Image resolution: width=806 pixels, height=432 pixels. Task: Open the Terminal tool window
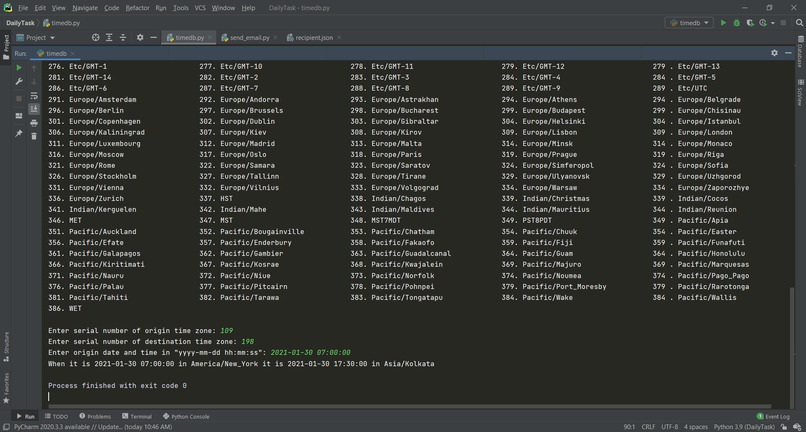tap(137, 417)
